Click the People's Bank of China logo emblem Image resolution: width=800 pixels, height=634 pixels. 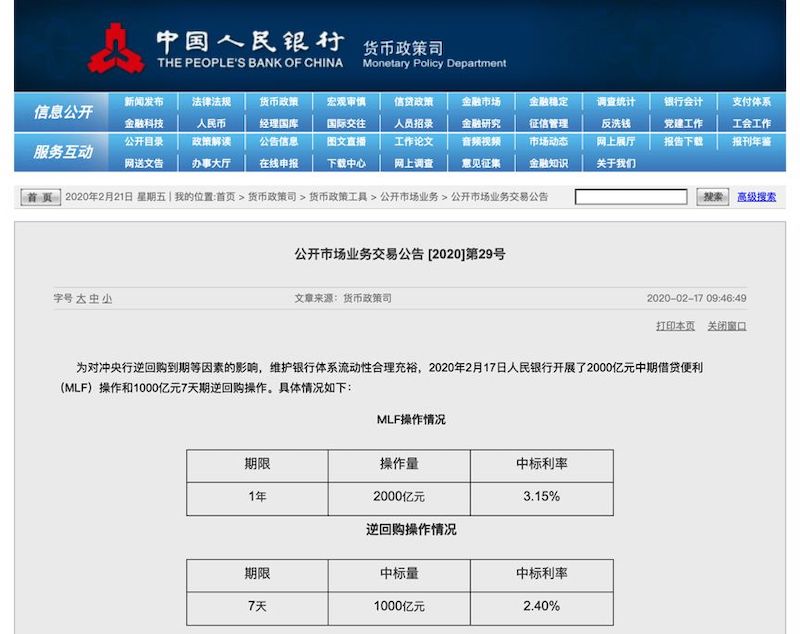pos(115,48)
